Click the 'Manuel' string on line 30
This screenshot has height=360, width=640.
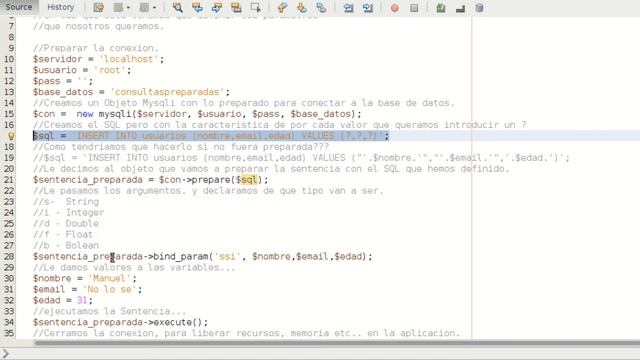pos(109,278)
